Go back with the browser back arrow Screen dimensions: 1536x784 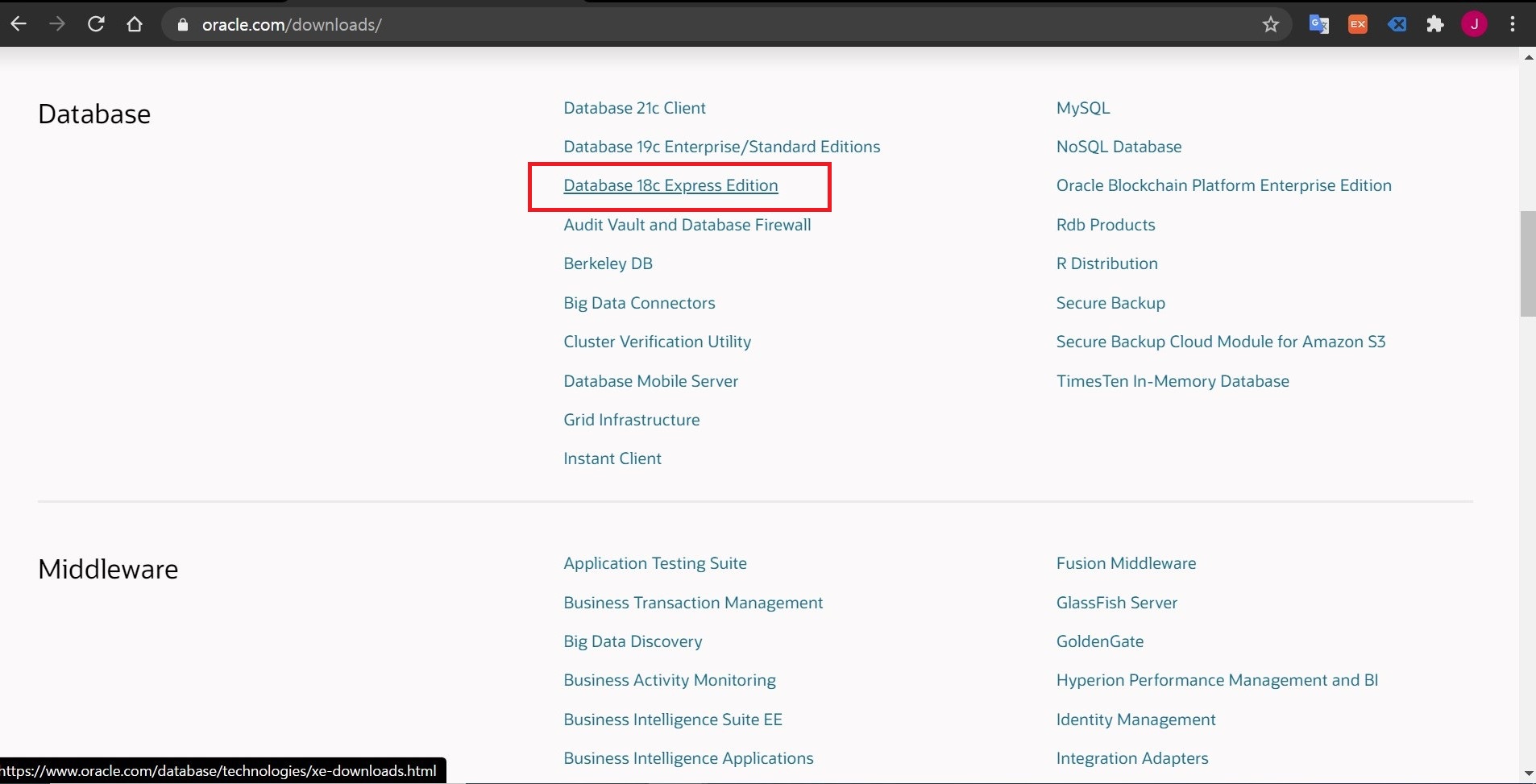(19, 24)
